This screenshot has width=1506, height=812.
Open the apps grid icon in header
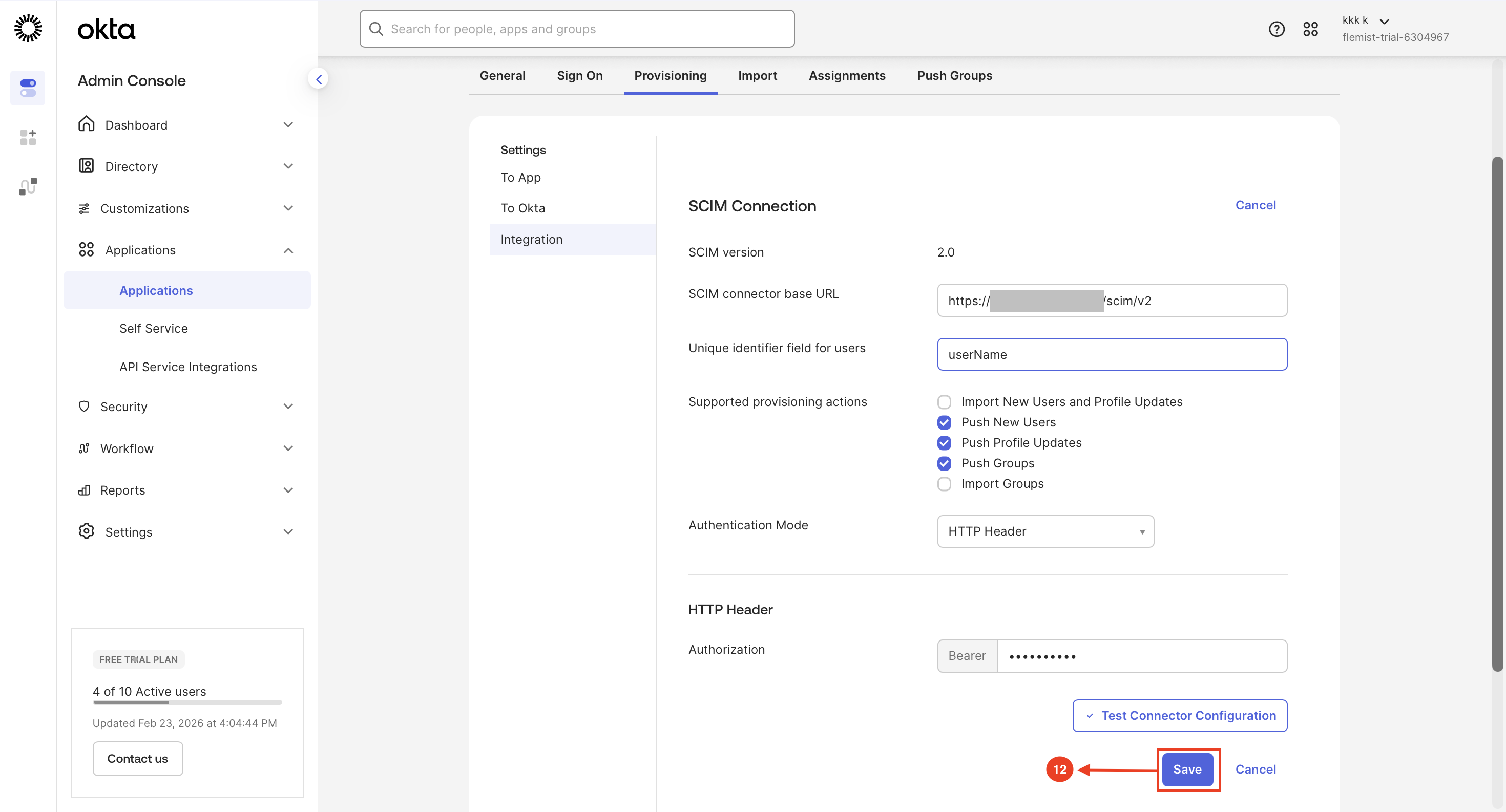click(x=1310, y=29)
